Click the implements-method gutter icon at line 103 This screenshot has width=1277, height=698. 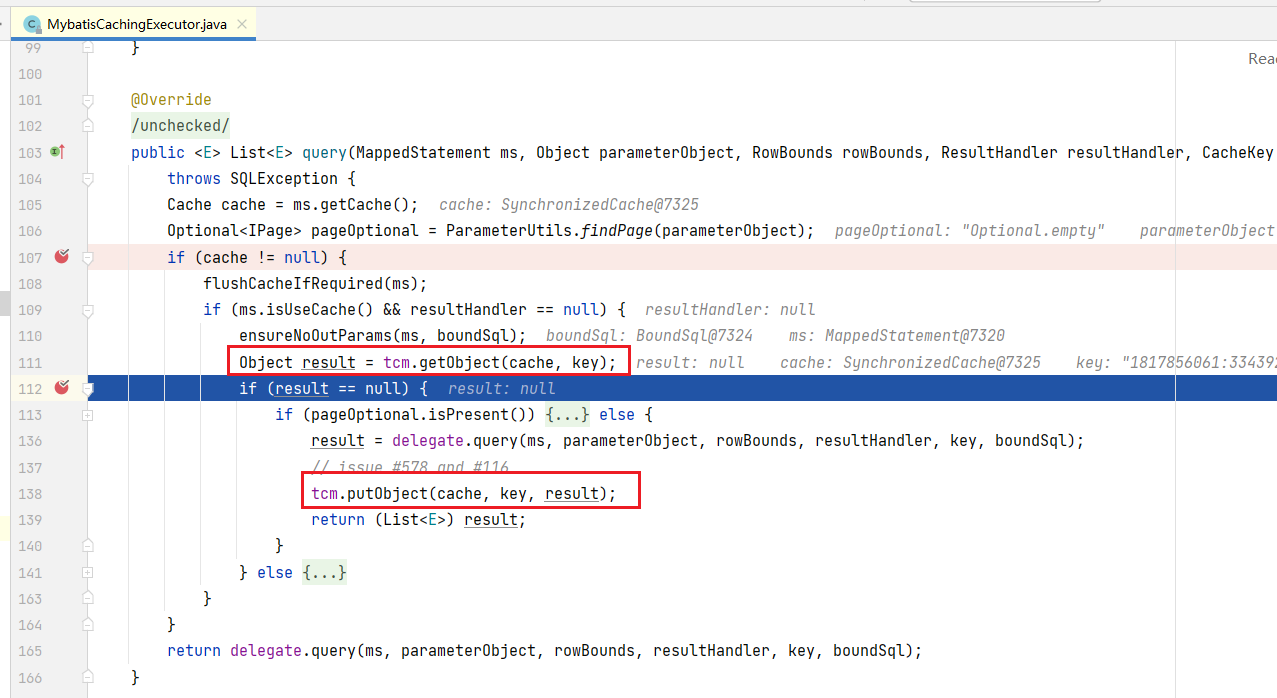pyautogui.click(x=57, y=152)
